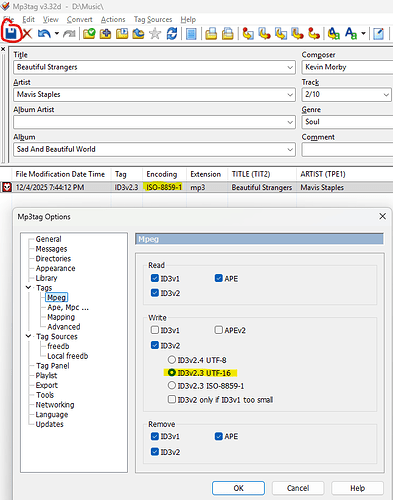393x500 pixels.
Task: Close the Mp3tag Options dialog
Action: tap(383, 216)
